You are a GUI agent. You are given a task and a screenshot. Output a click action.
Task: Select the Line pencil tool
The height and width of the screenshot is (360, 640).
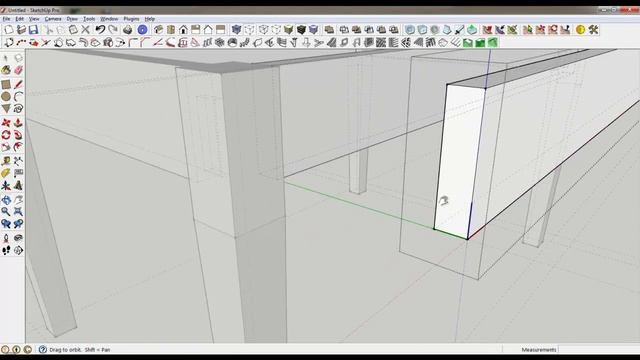click(18, 84)
